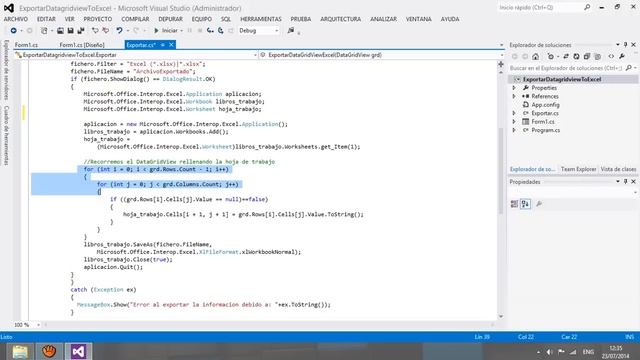The height and width of the screenshot is (360, 640).
Task: Click the volume speaker tray icon
Action: pos(549,352)
